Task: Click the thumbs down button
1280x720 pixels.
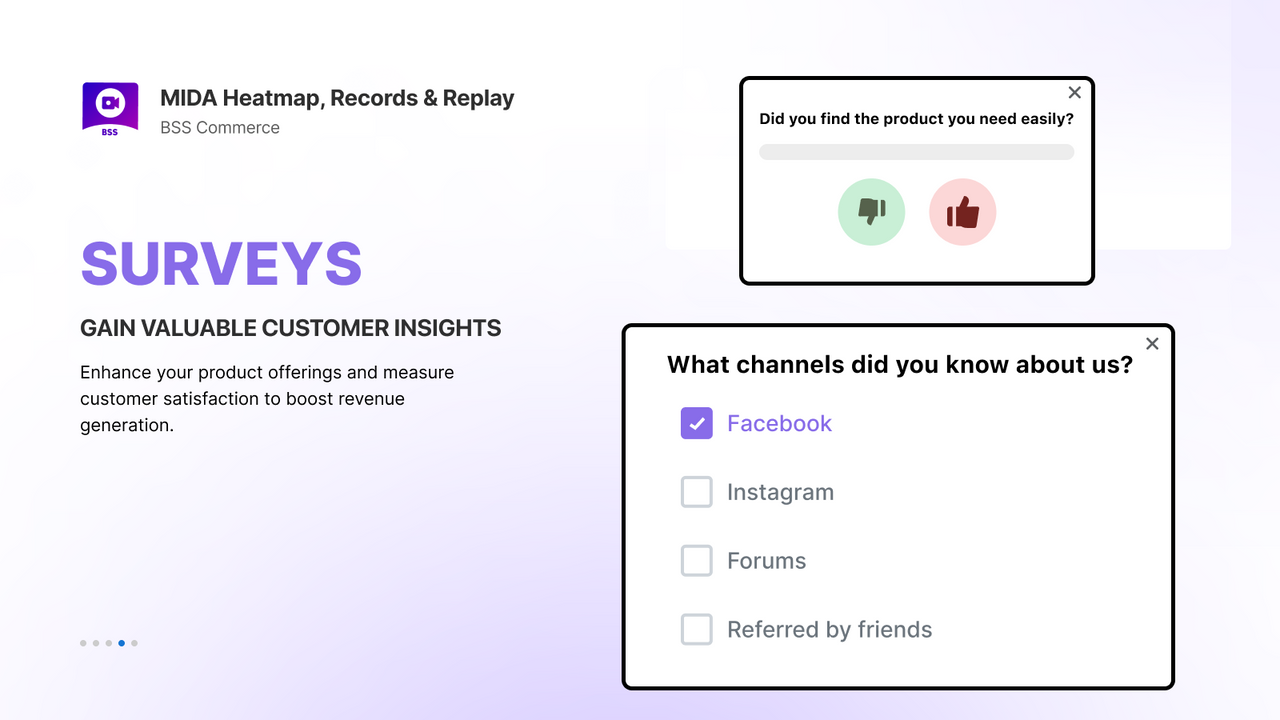Action: (871, 212)
